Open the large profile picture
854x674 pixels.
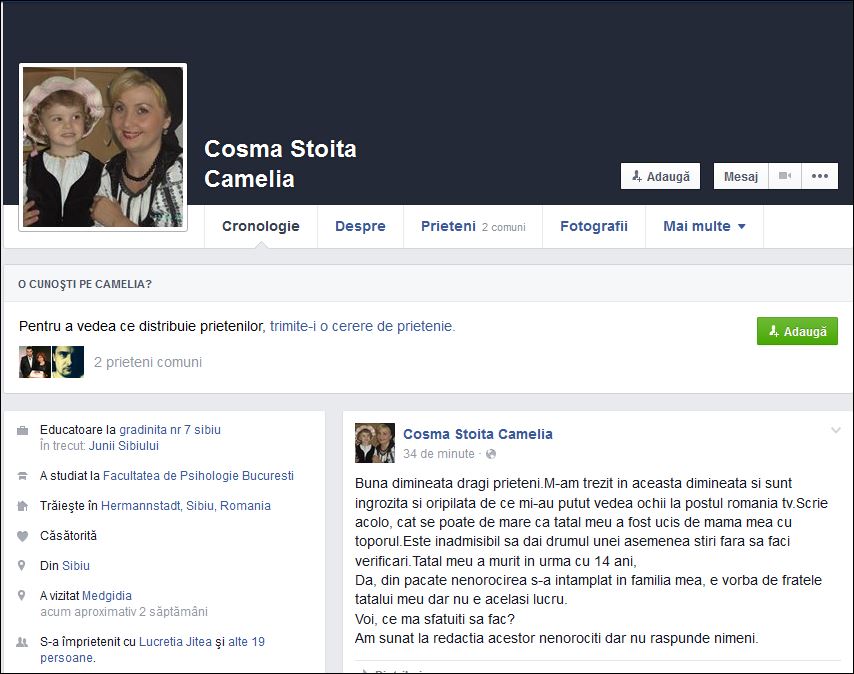click(103, 147)
